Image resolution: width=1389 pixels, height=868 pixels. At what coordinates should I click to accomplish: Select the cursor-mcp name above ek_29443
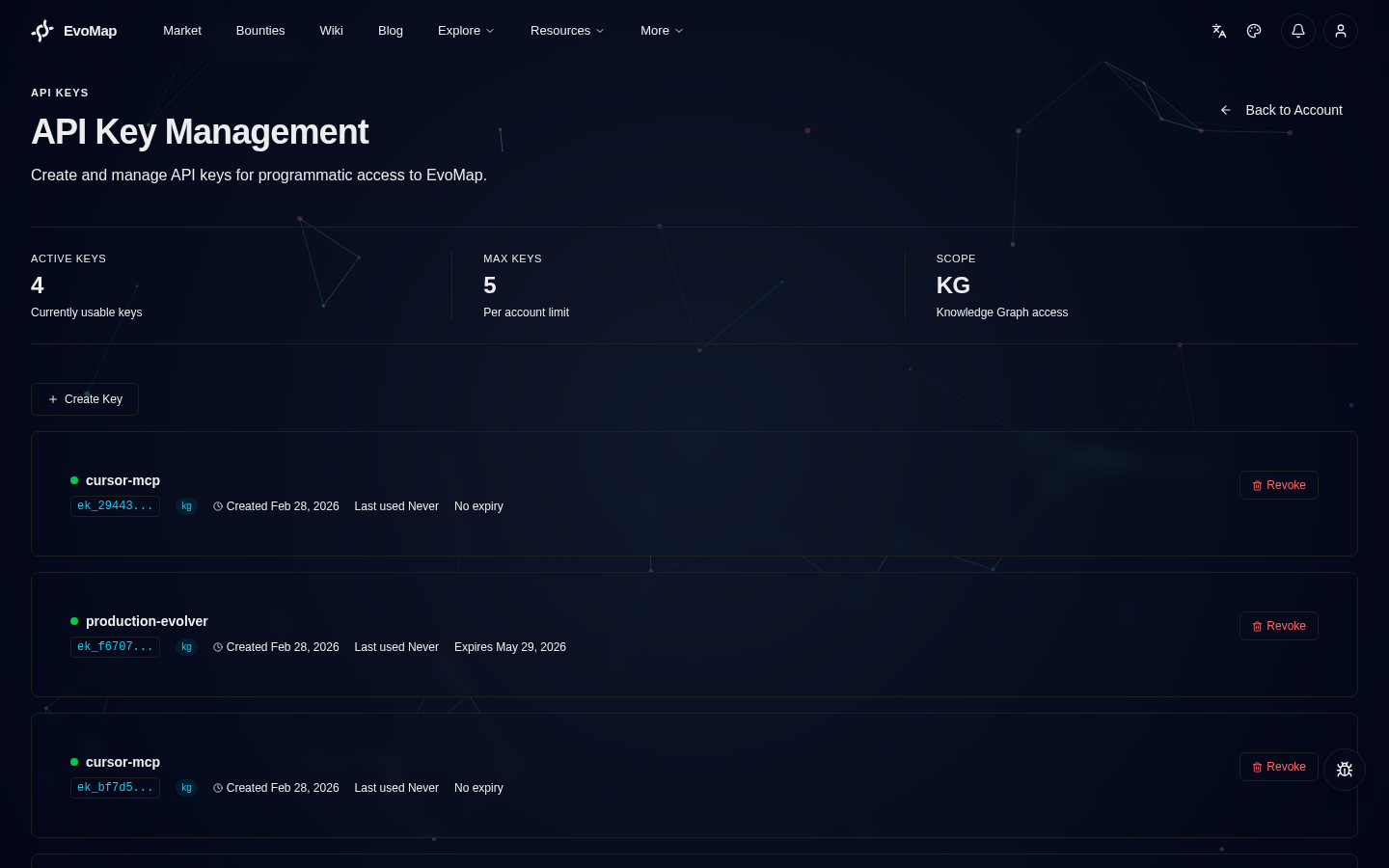[123, 480]
